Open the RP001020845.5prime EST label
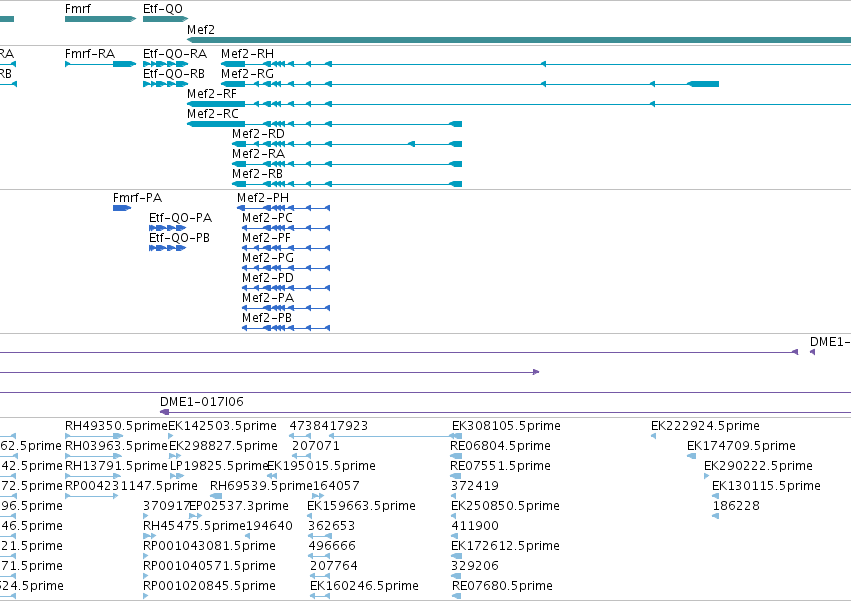Screen dimensions: 851x601 [x=209, y=586]
